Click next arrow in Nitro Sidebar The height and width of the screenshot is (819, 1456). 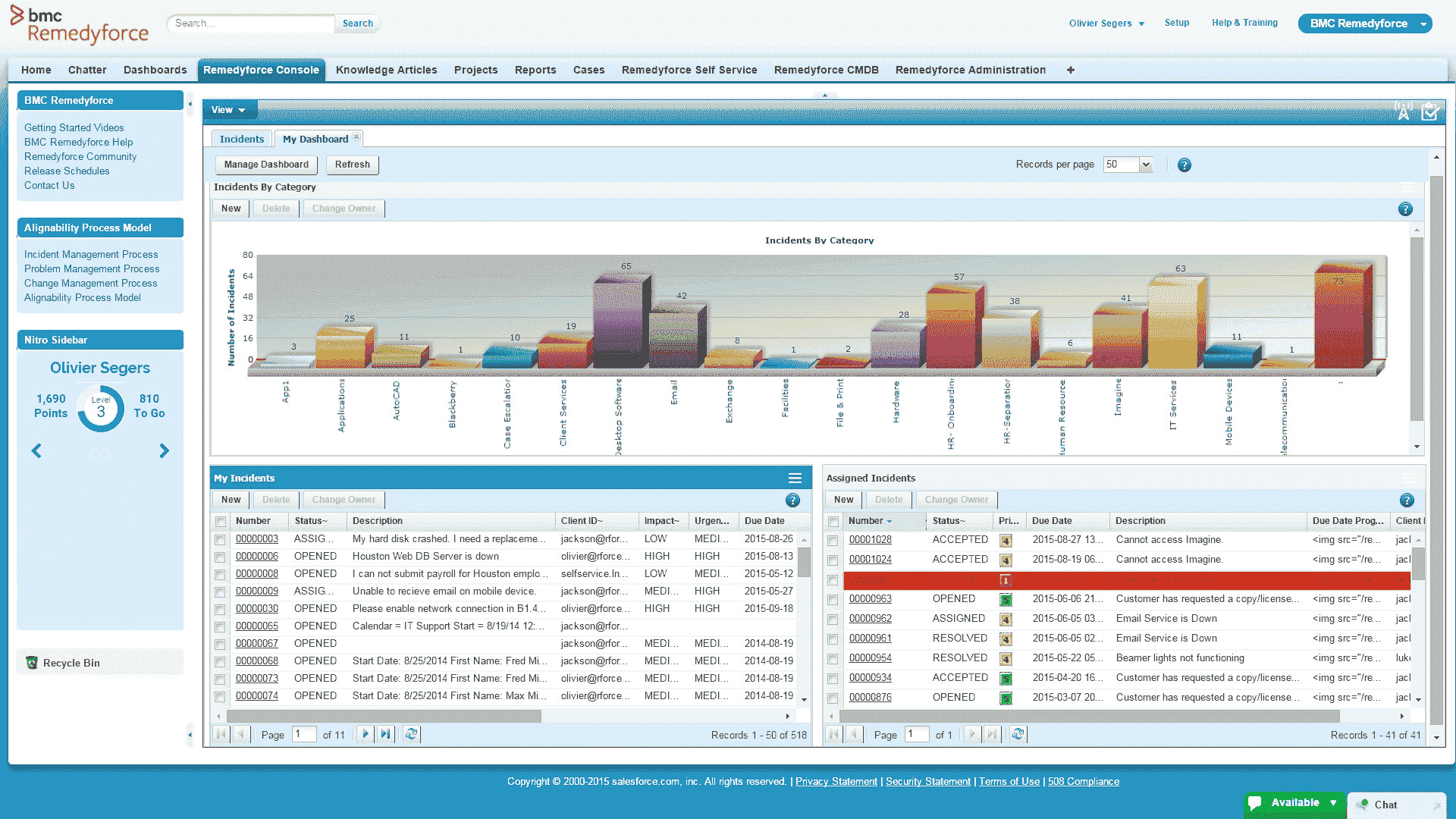pos(164,451)
